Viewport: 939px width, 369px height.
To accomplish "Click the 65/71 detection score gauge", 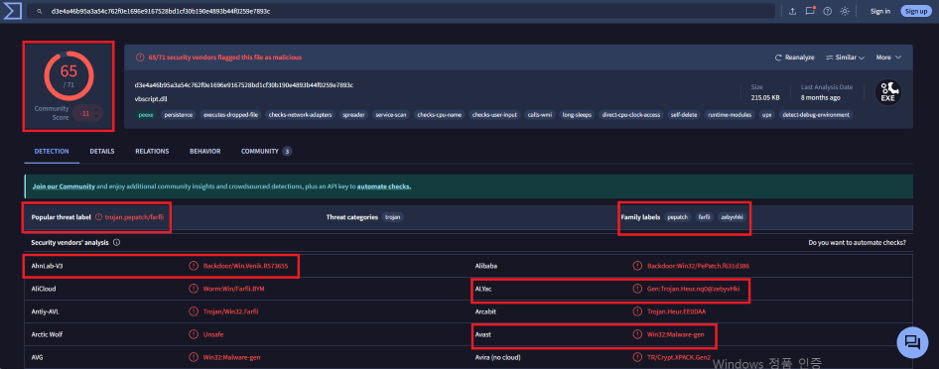I will 68,75.
